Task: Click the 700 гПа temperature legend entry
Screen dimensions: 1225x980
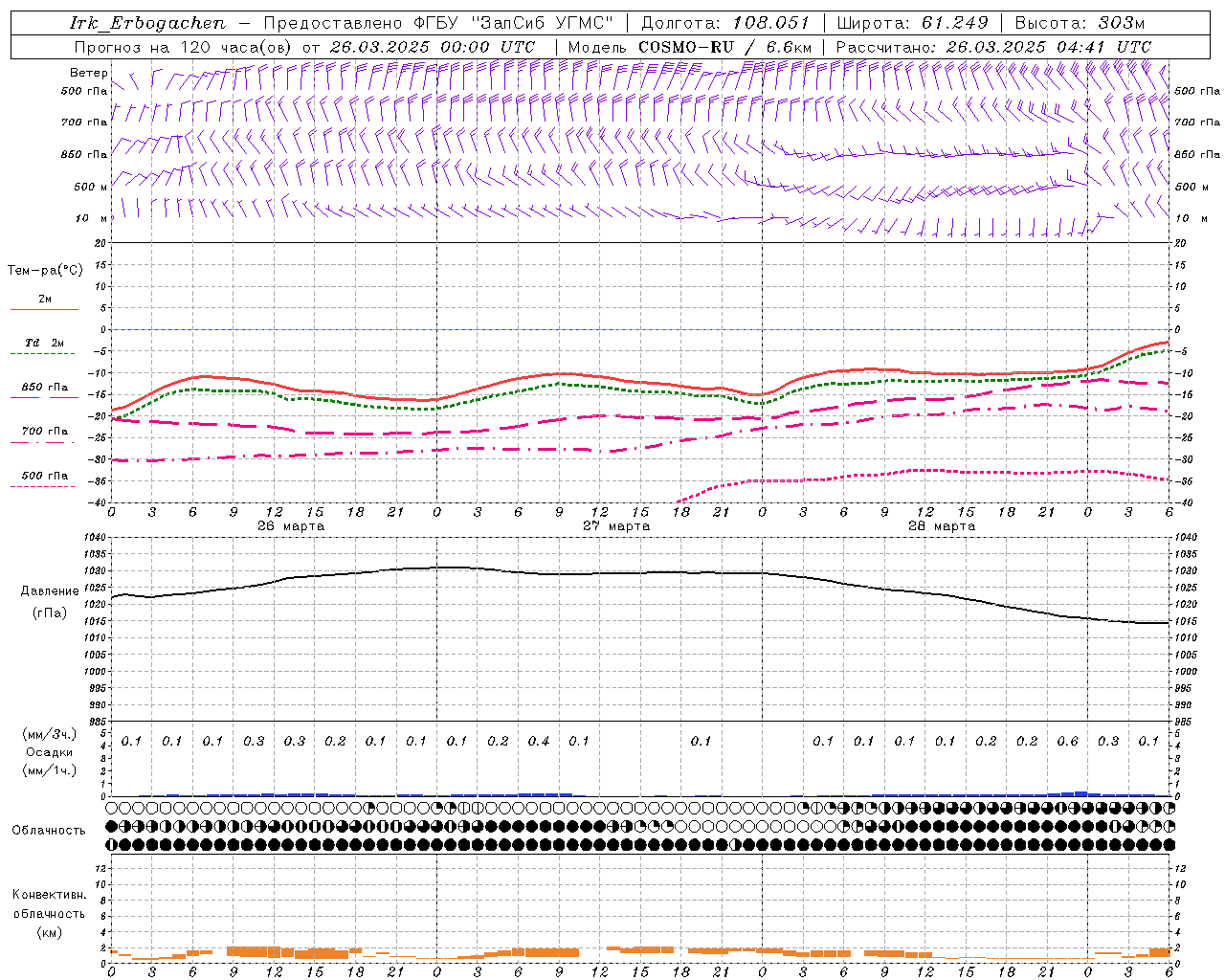Action: 45,432
